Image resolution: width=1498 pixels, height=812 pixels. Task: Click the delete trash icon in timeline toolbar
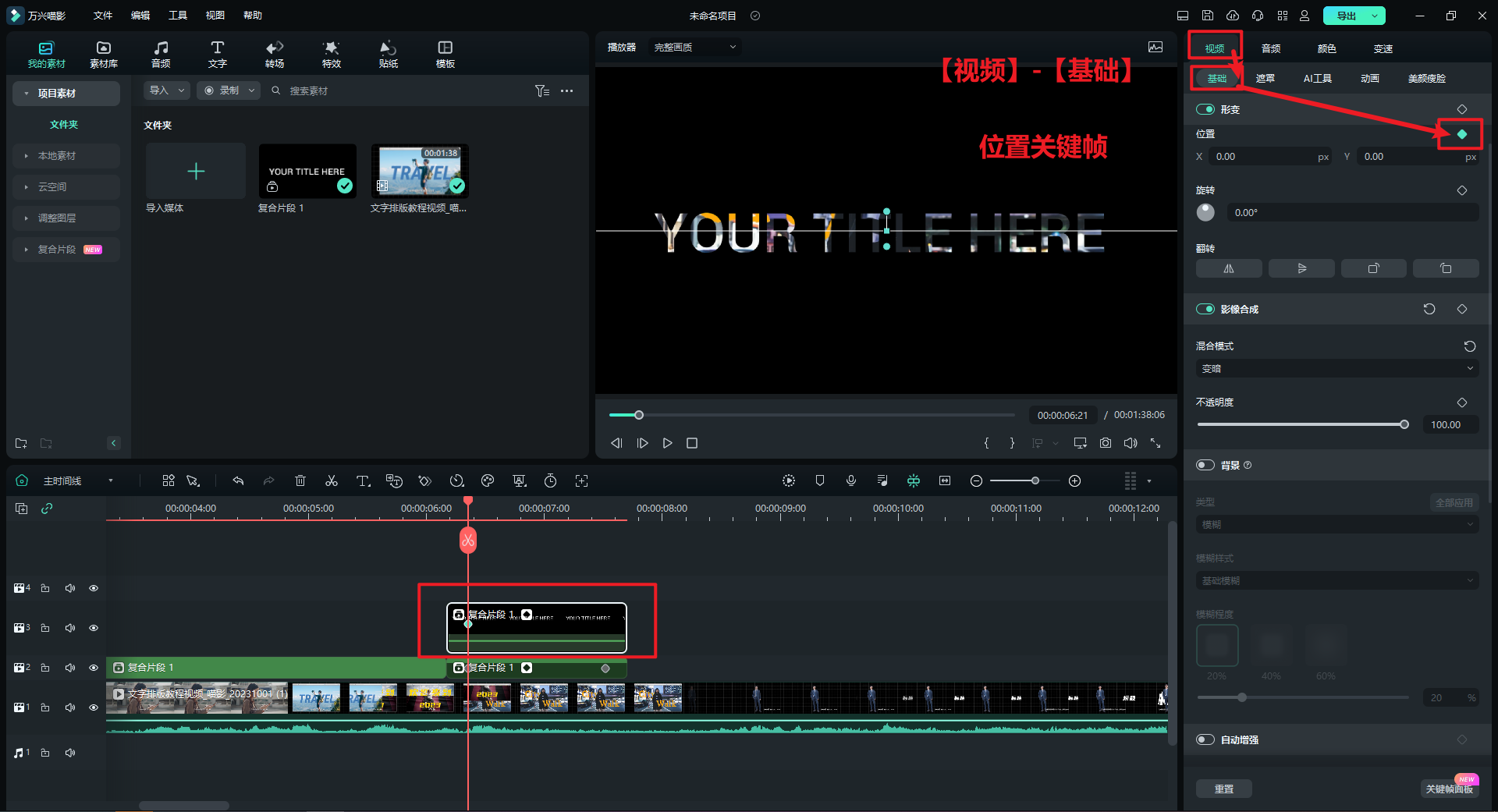tap(300, 481)
